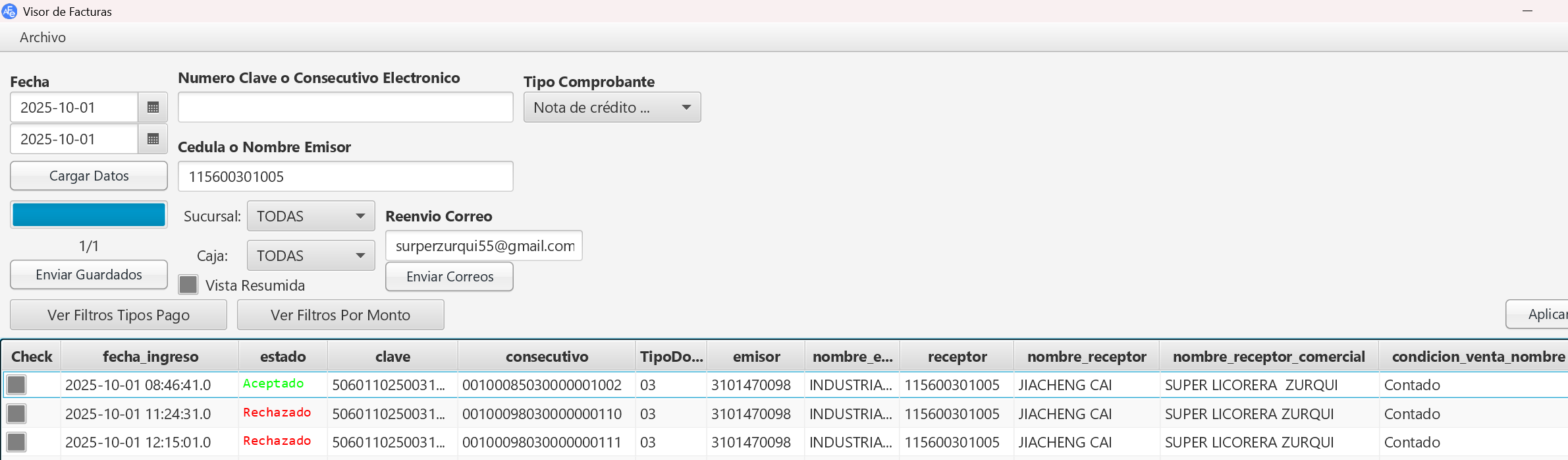Viewport: 1568px width, 460px height.
Task: Click the Visor de Facturas app icon
Action: (9, 11)
